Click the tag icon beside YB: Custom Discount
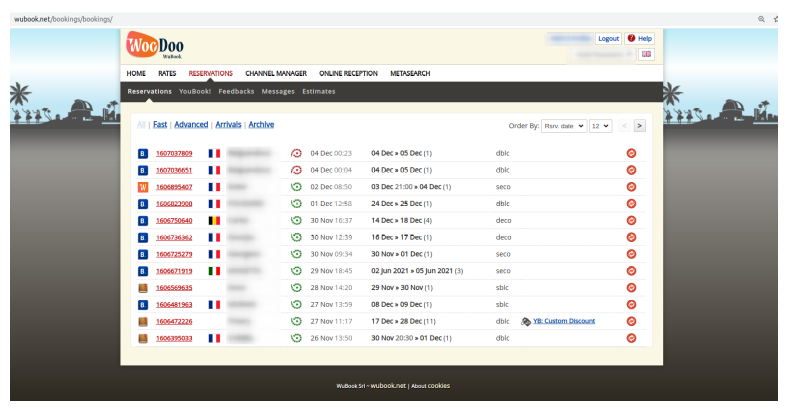 [526, 321]
